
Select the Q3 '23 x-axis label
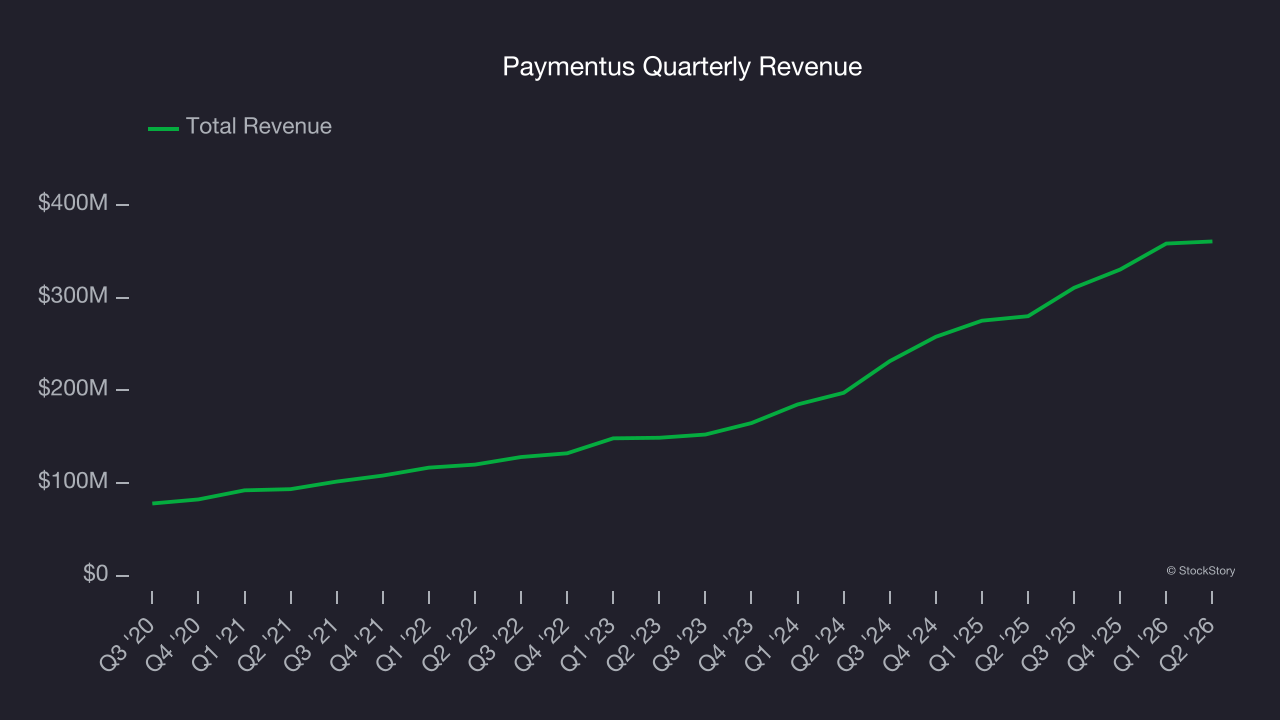(679, 642)
